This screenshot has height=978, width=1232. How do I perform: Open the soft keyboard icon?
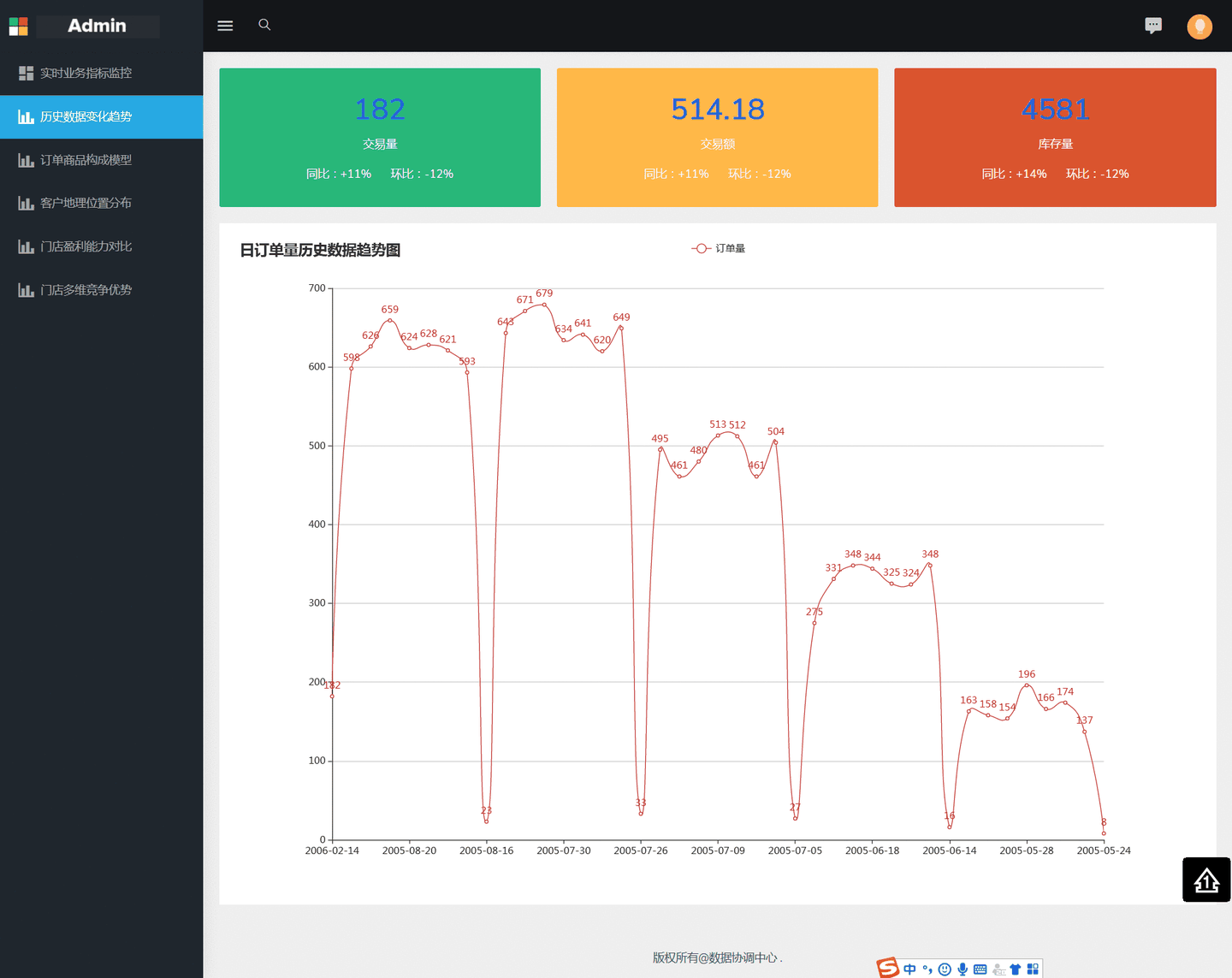click(980, 969)
